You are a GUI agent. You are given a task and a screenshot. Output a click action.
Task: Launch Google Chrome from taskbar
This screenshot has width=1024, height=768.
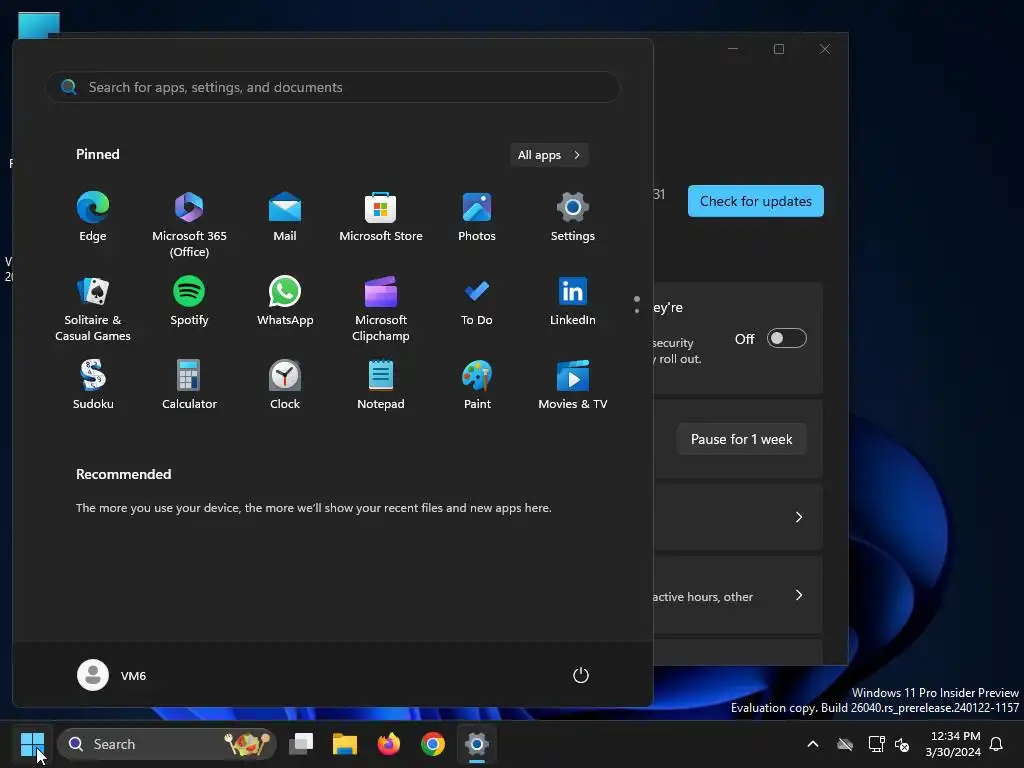pyautogui.click(x=432, y=744)
